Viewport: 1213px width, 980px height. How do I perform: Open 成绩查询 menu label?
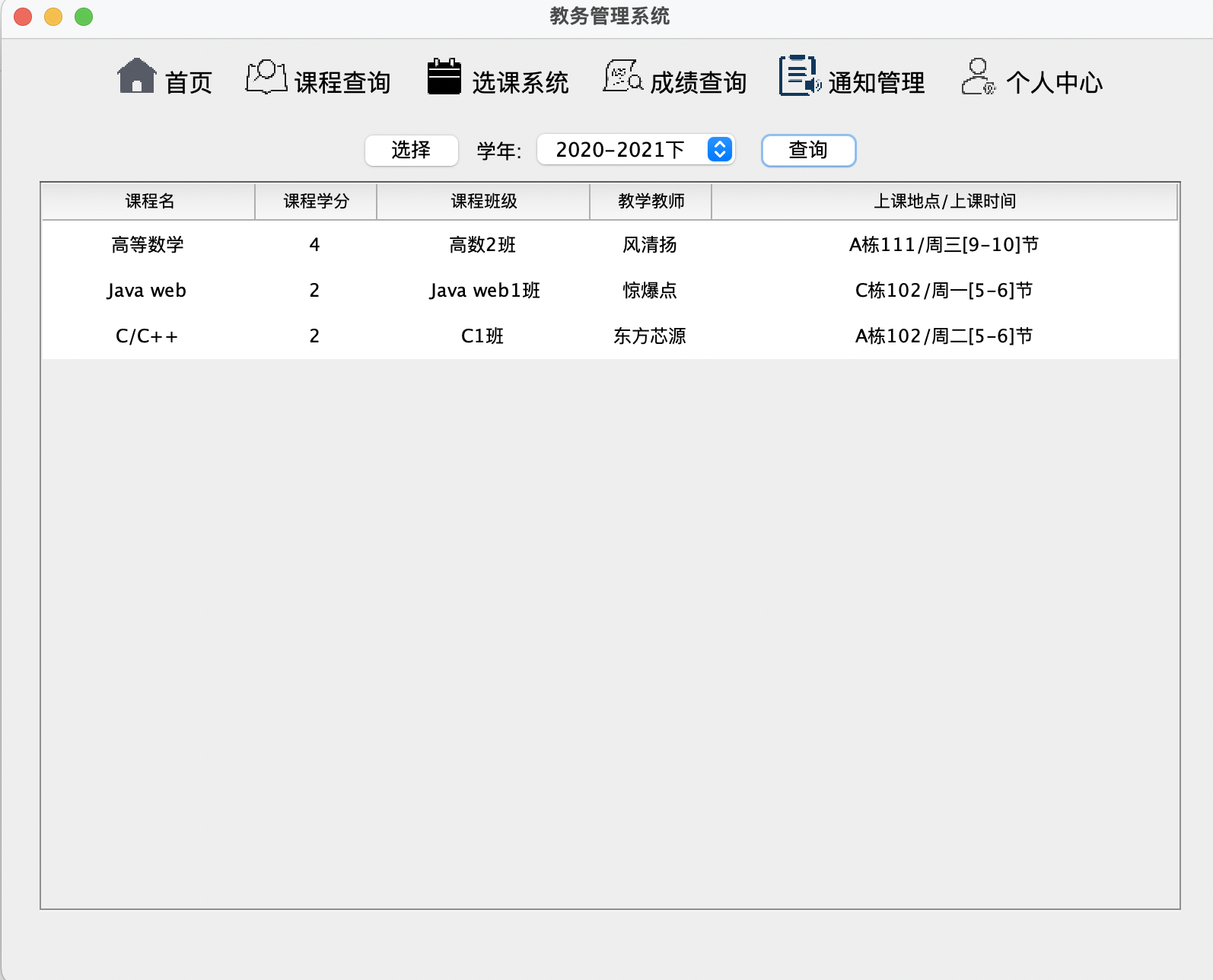699,82
